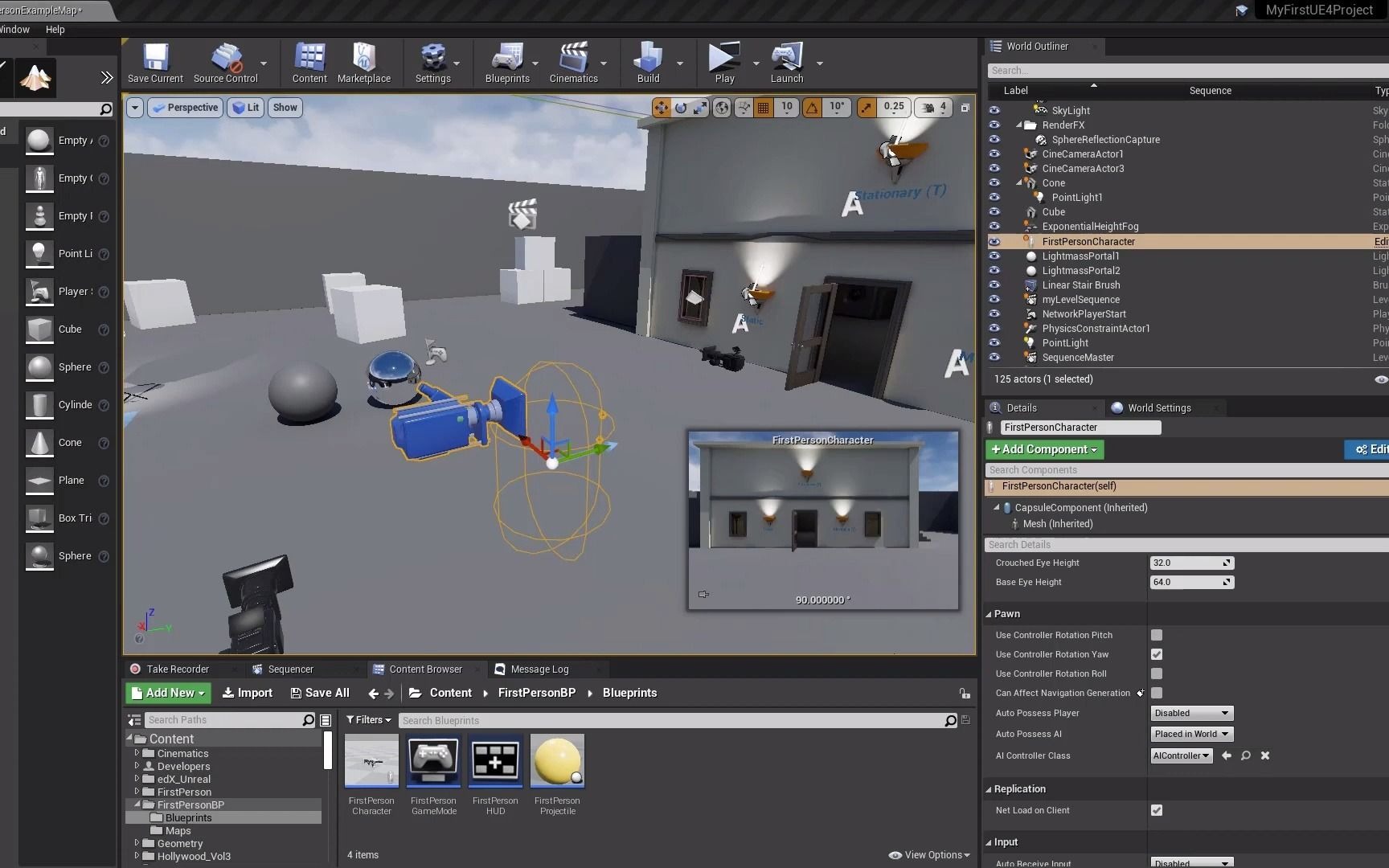Screen dimensions: 1389x868
Task: Open the Marketplace toolbar icon
Action: (x=364, y=63)
